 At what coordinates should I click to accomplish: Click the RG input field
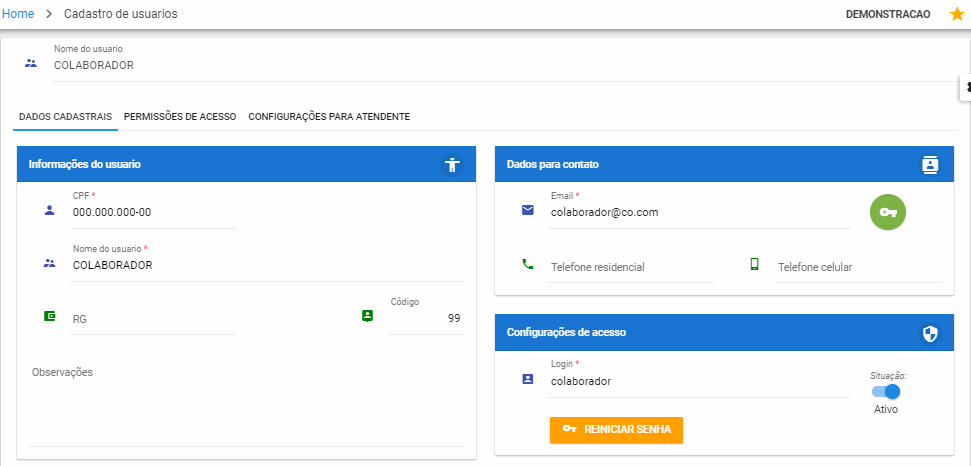coord(154,319)
